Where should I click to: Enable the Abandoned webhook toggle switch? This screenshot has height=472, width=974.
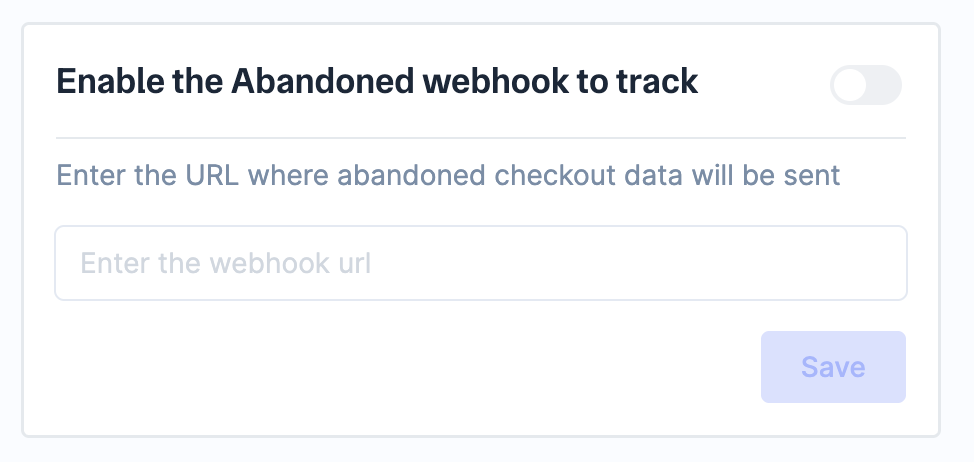coord(866,85)
